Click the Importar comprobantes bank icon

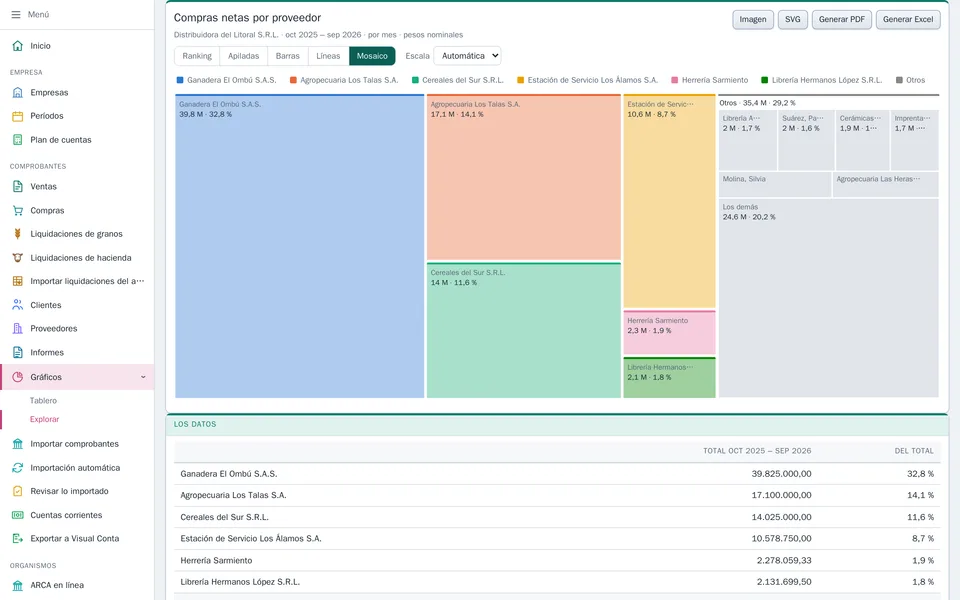pyautogui.click(x=18, y=444)
